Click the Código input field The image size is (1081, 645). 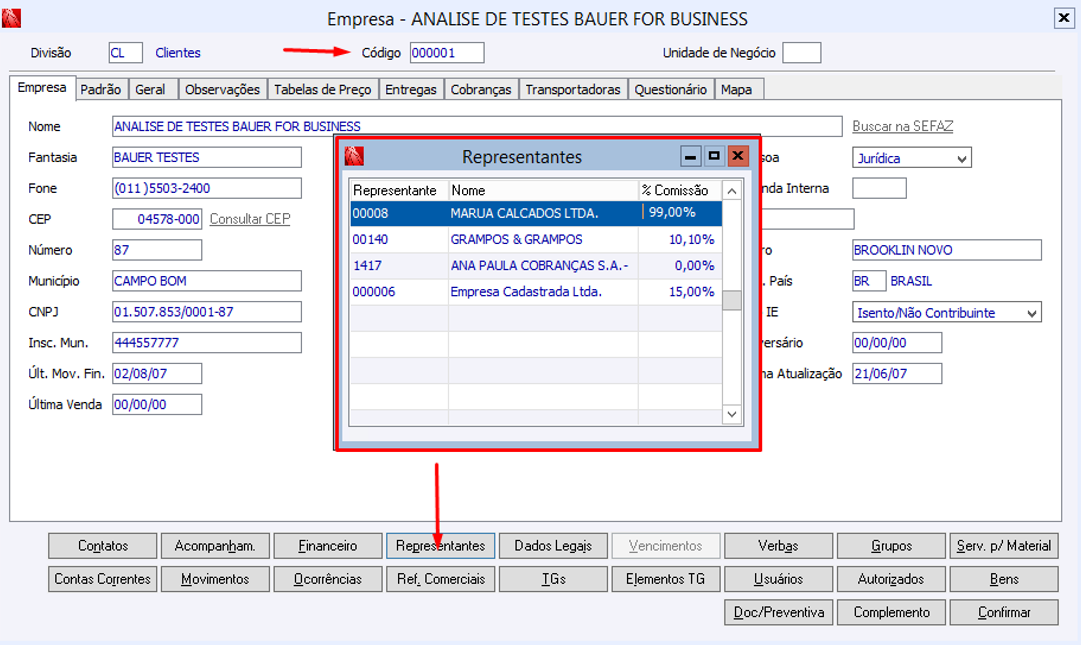click(x=447, y=53)
